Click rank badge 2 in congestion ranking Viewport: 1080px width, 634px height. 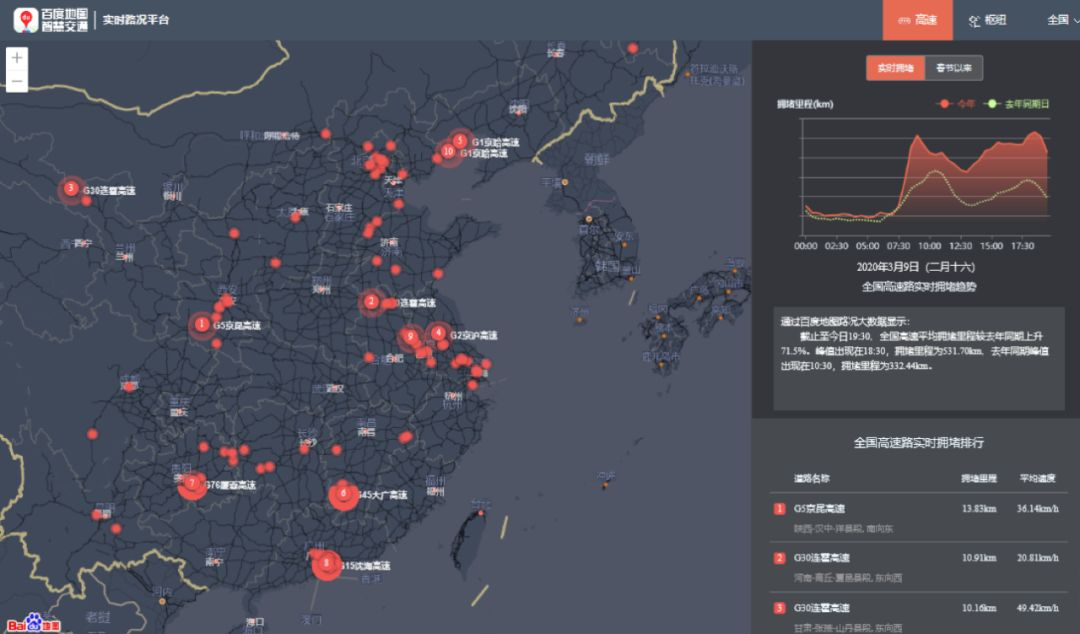[x=779, y=558]
